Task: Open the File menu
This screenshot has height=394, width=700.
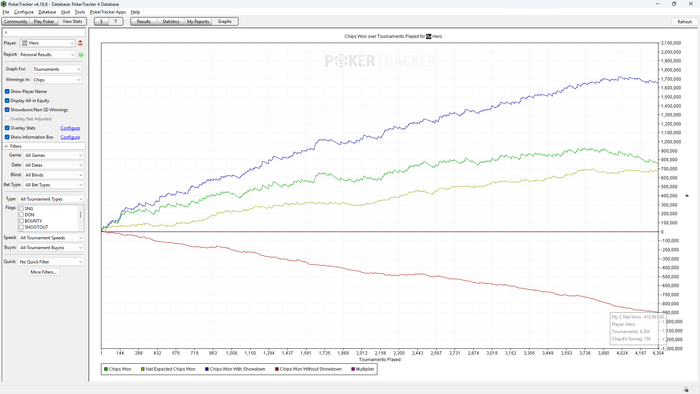Action: (6, 12)
